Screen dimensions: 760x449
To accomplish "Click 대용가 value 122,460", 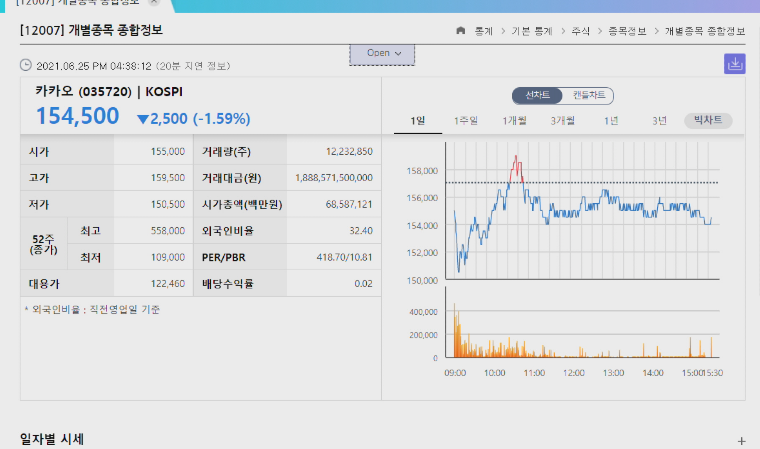I will click(x=168, y=284).
